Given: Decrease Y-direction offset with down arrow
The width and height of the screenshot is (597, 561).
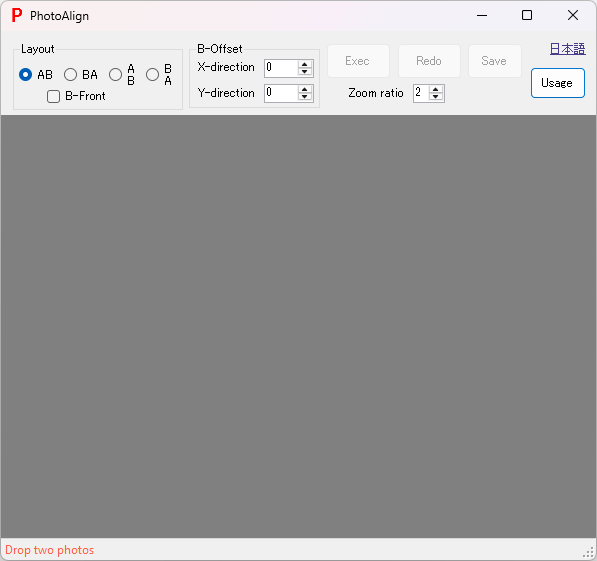Looking at the screenshot, I should pos(305,97).
